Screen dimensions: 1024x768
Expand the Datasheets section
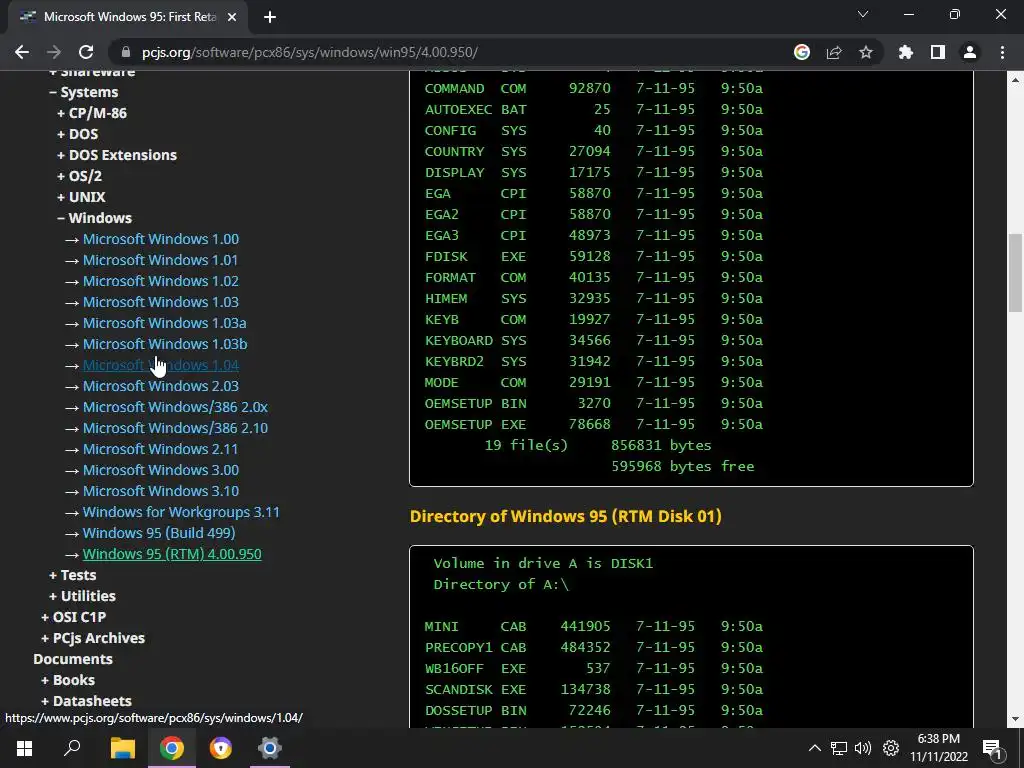[x=86, y=701]
